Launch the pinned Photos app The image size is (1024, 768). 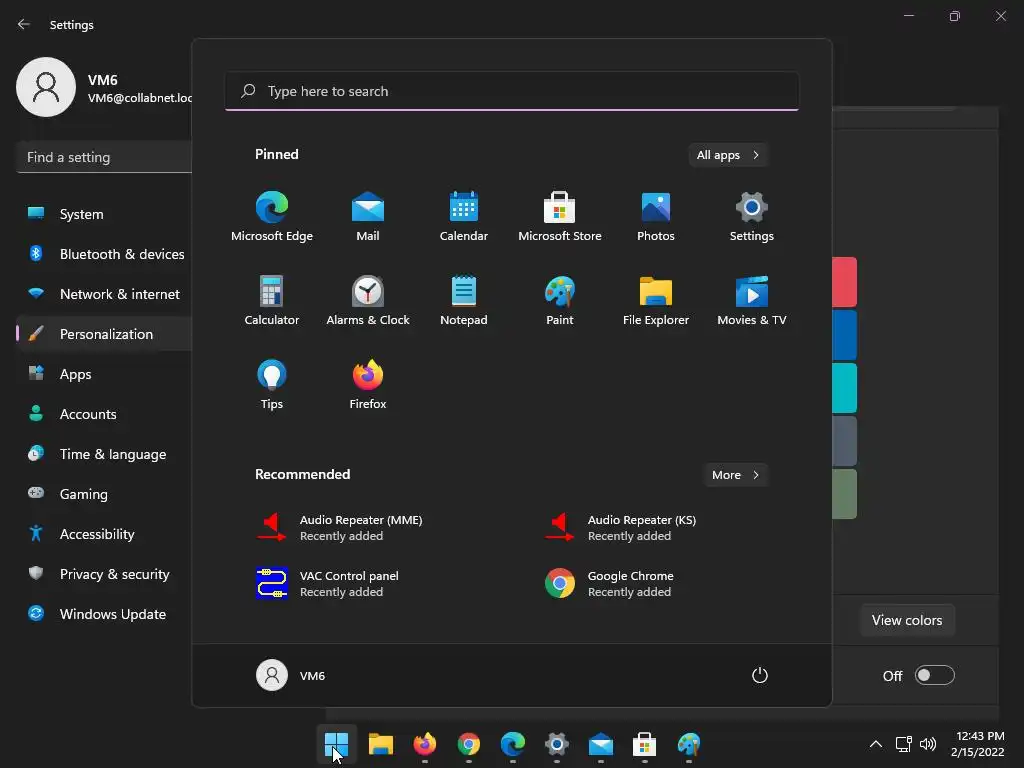(x=656, y=217)
